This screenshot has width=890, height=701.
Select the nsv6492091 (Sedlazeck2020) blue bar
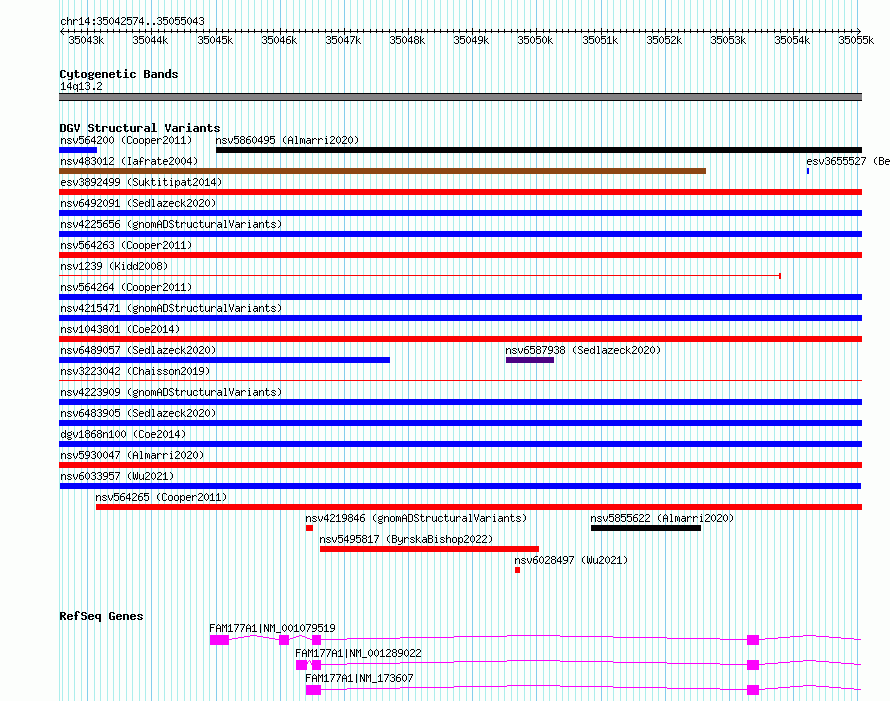click(x=460, y=213)
